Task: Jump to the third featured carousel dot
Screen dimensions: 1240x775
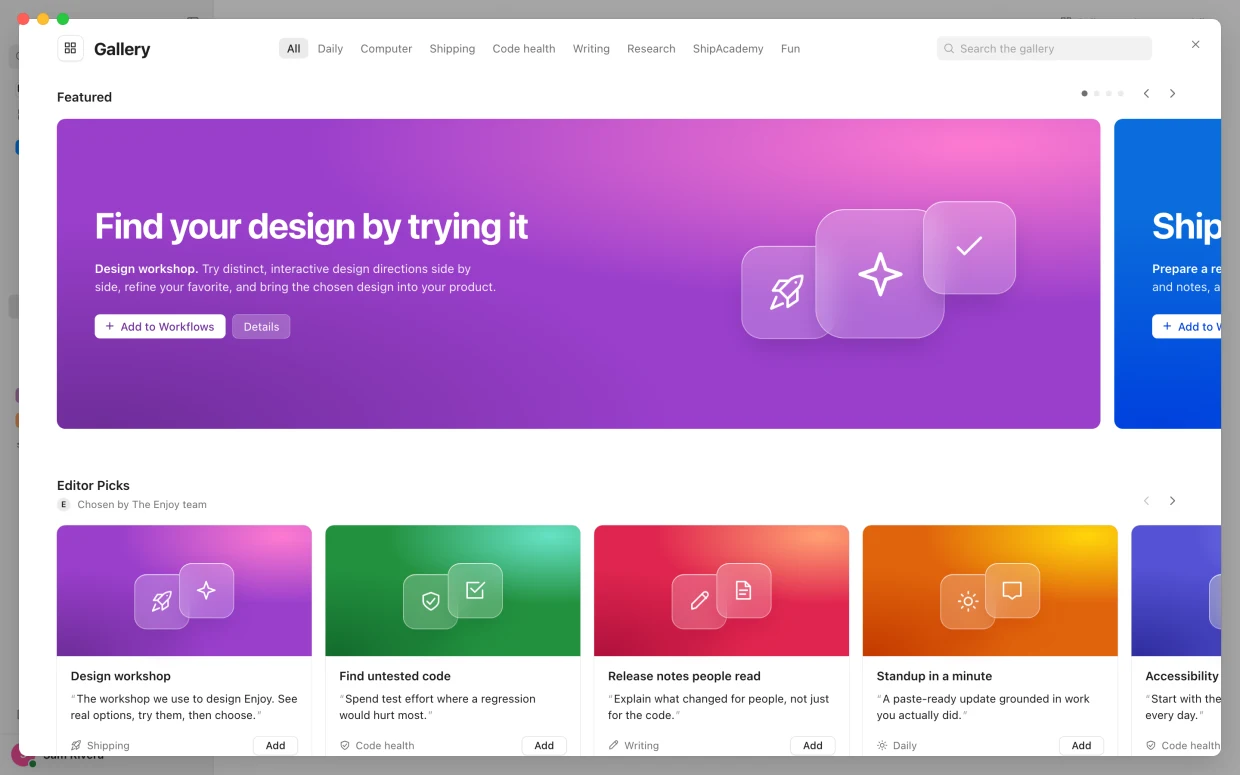Action: 1108,93
